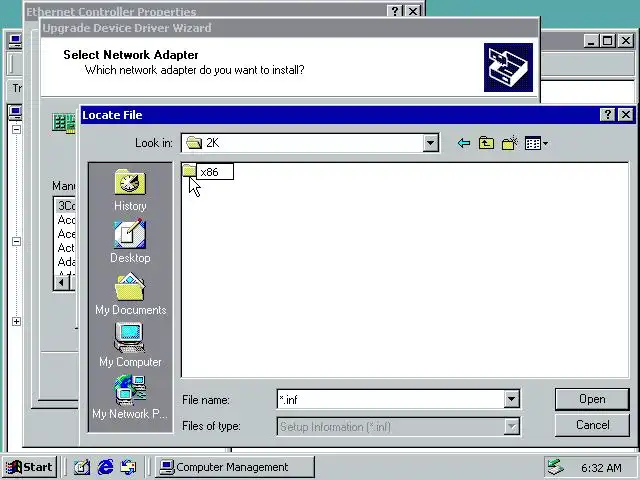Image resolution: width=640 pixels, height=480 pixels.
Task: Click the 6:32 AM clock
Action: 601,468
